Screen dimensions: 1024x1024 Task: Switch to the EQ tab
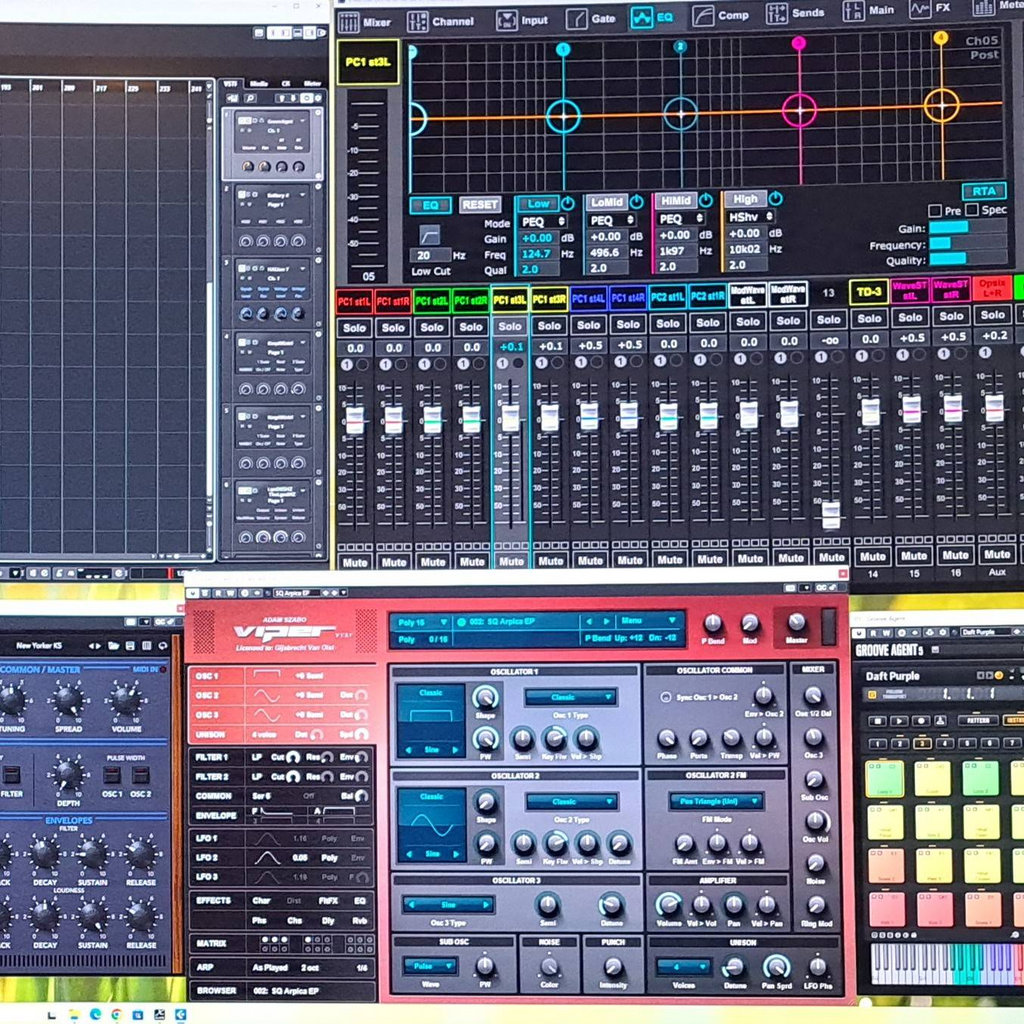651,18
